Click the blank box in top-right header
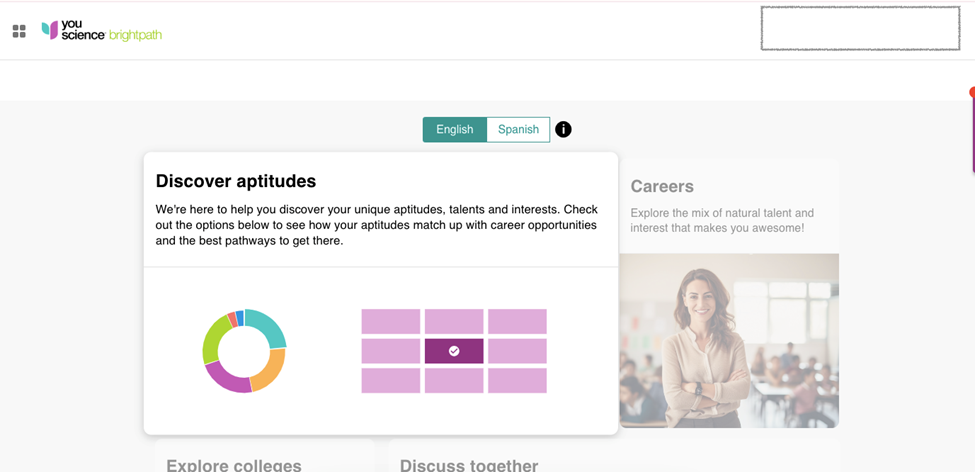This screenshot has width=975, height=472. pyautogui.click(x=860, y=28)
